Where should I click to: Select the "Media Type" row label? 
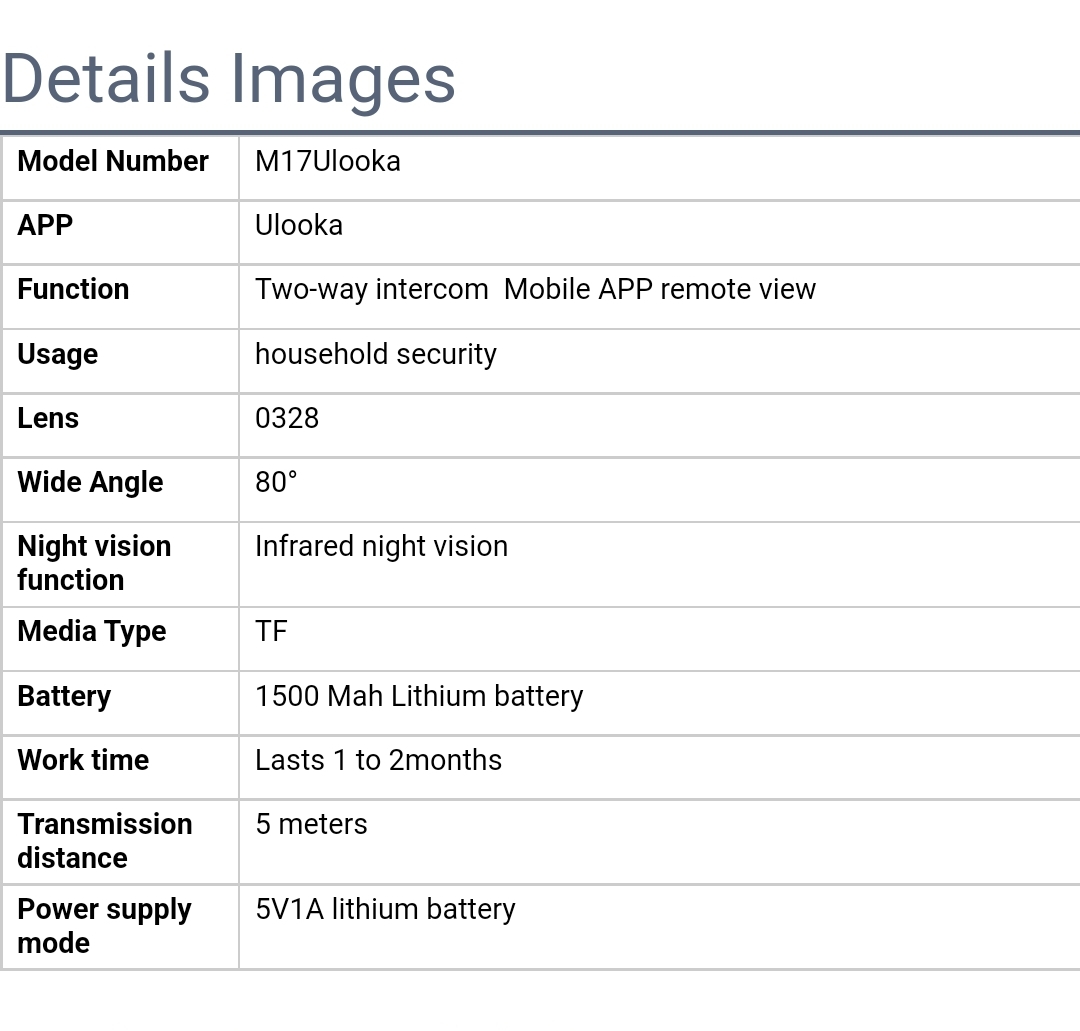click(x=92, y=631)
